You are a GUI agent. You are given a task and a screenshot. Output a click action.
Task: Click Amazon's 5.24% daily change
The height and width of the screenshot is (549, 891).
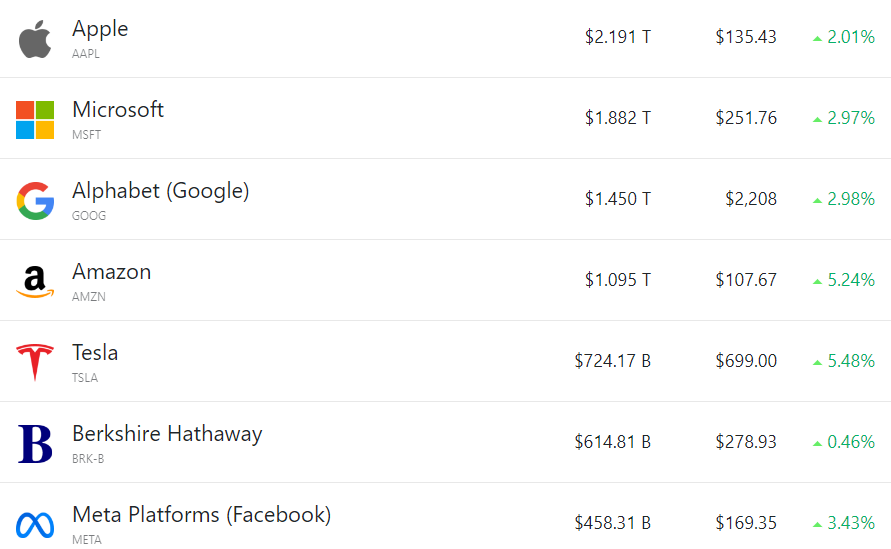tap(851, 280)
